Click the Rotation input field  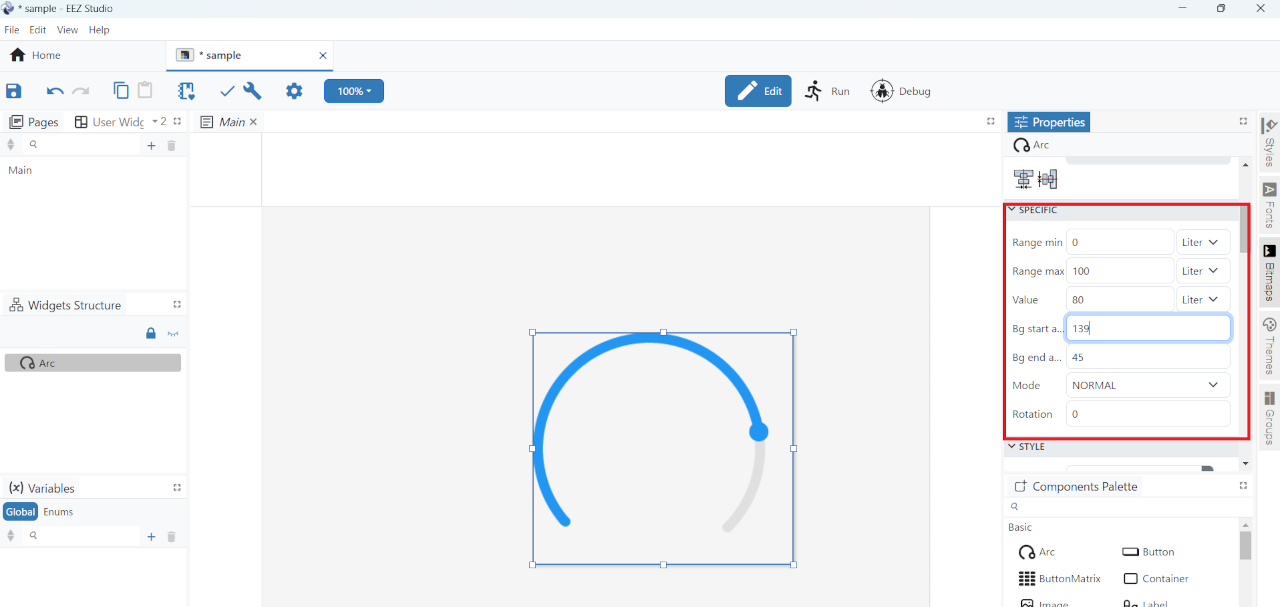pos(1147,414)
